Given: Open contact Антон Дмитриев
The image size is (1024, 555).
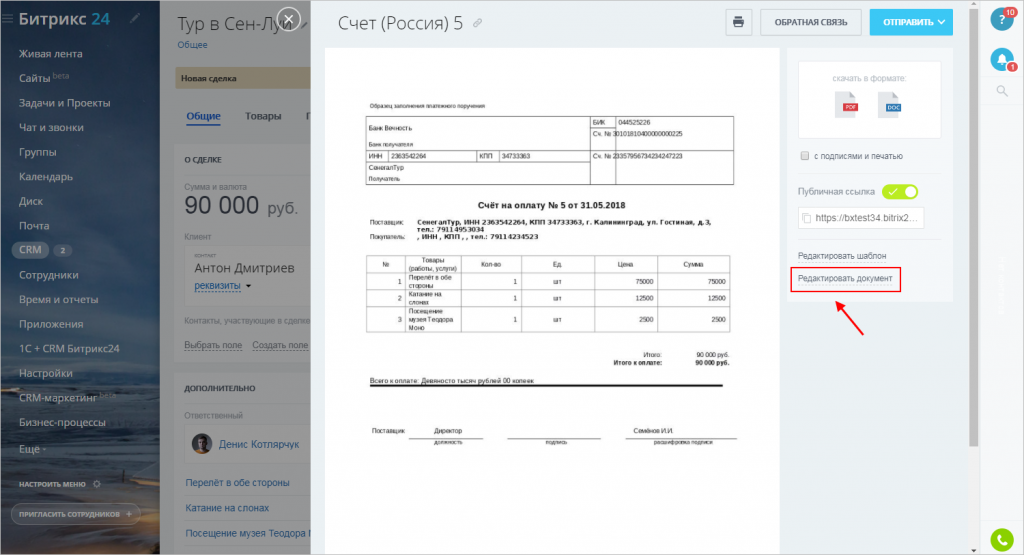Looking at the screenshot, I should coord(244,268).
